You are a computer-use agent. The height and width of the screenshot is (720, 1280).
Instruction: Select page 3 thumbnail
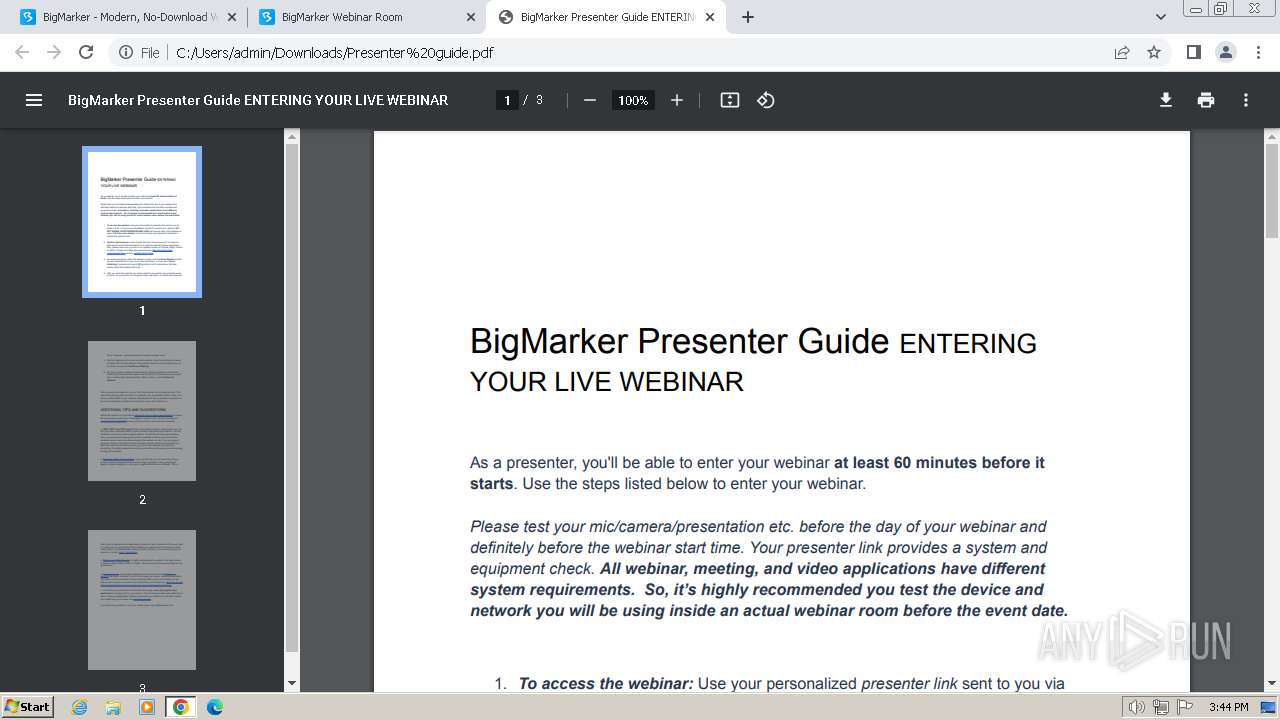point(142,600)
